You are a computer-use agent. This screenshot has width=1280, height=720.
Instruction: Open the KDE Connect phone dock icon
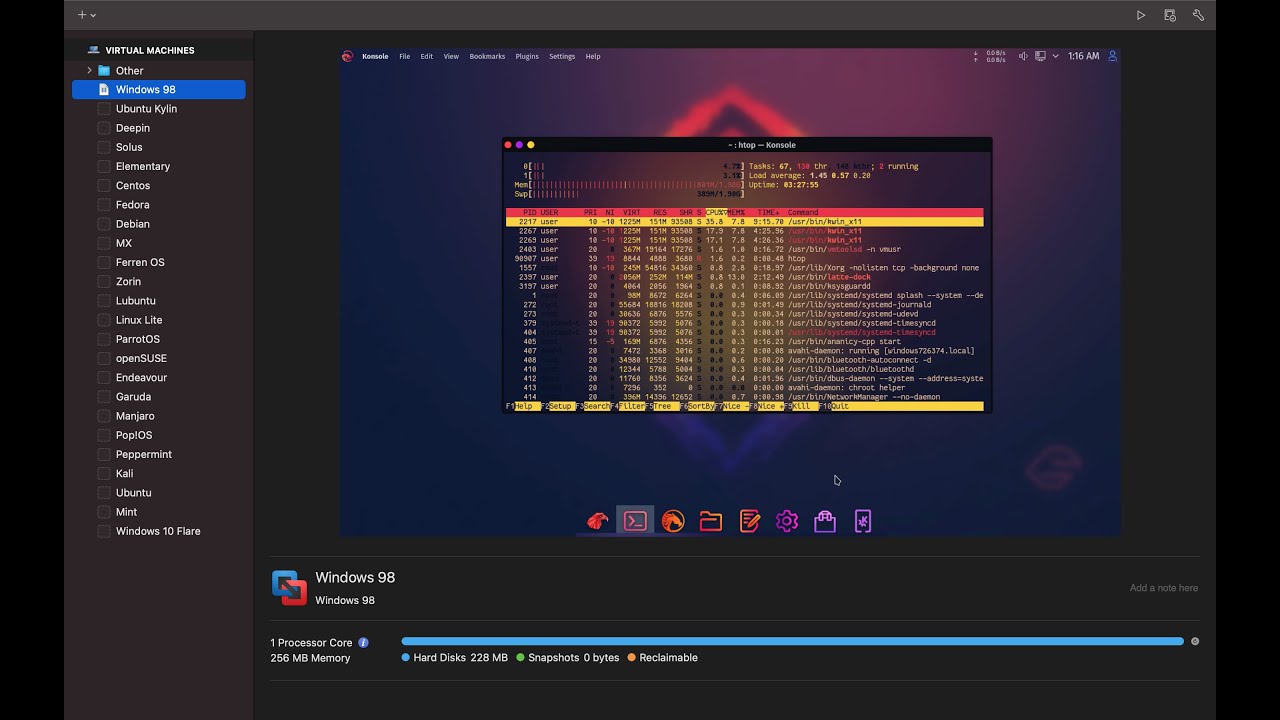pos(863,521)
